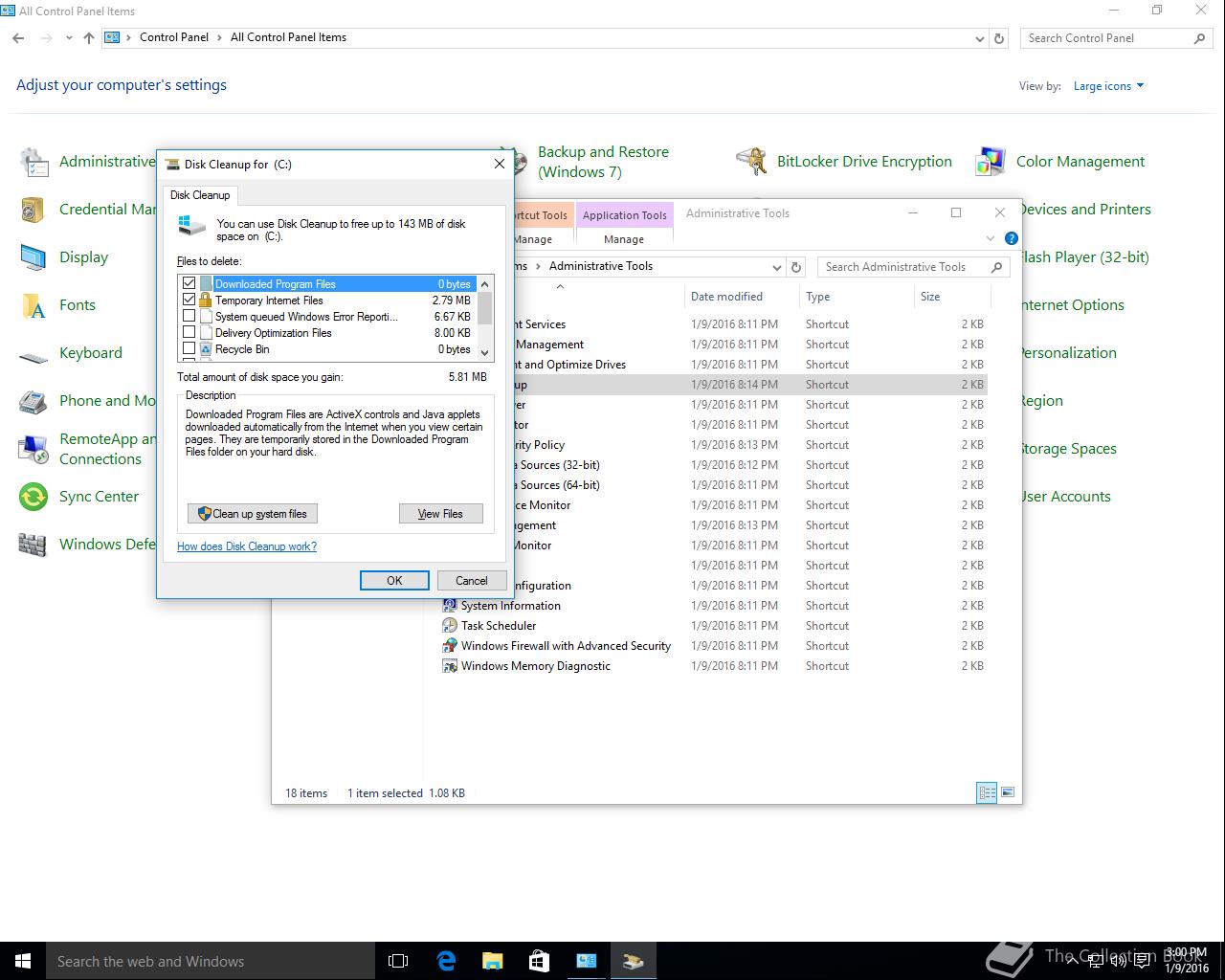Search the web and Windows box
The image size is (1225, 980).
[210, 961]
